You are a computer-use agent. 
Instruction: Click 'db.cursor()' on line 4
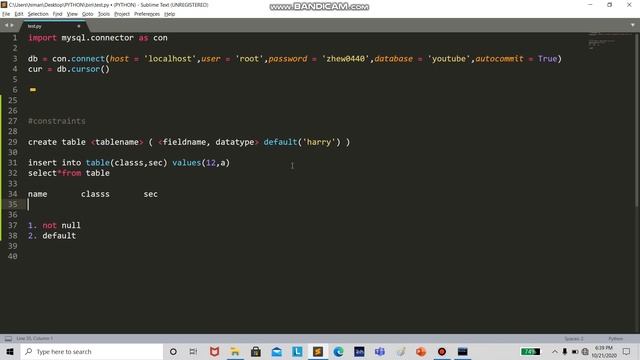[83, 69]
